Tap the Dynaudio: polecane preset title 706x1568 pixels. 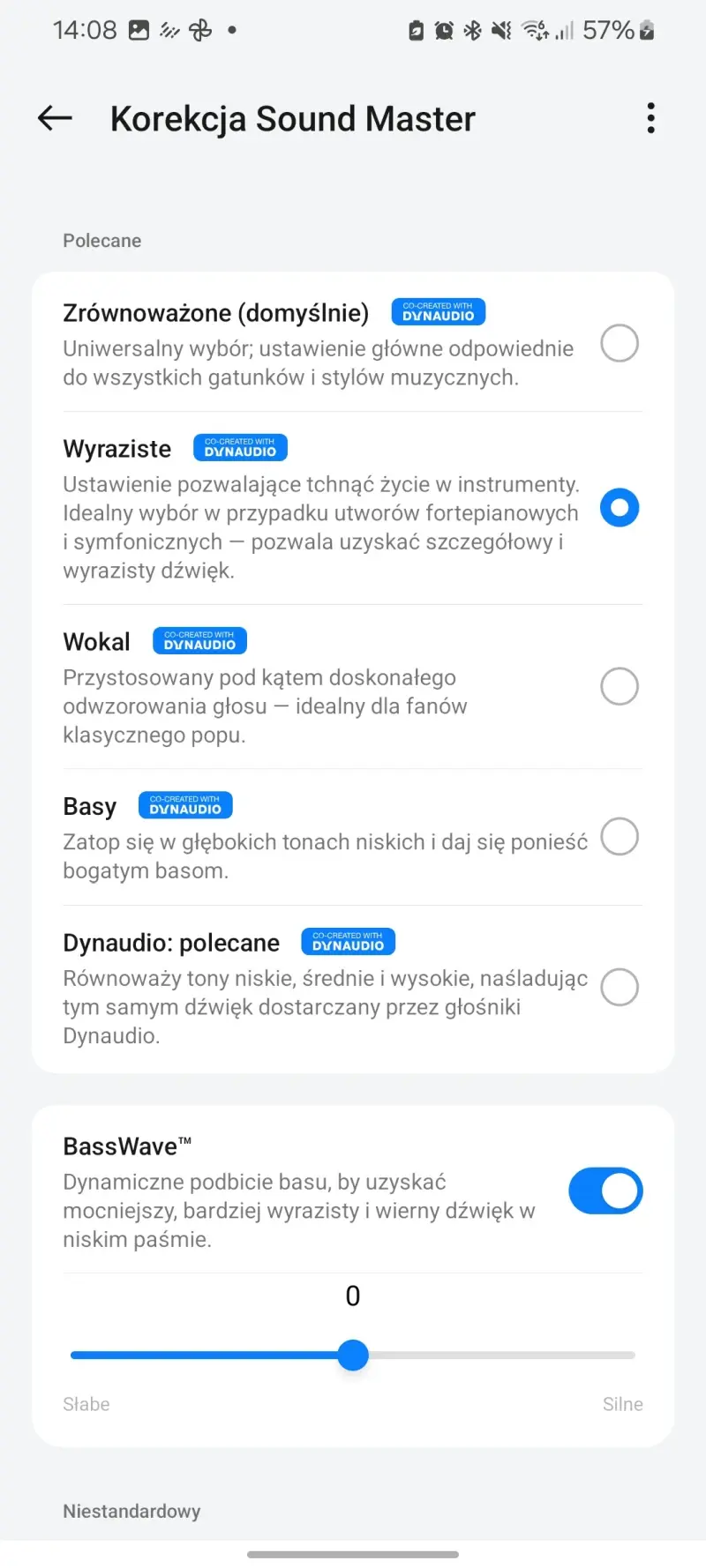click(171, 943)
